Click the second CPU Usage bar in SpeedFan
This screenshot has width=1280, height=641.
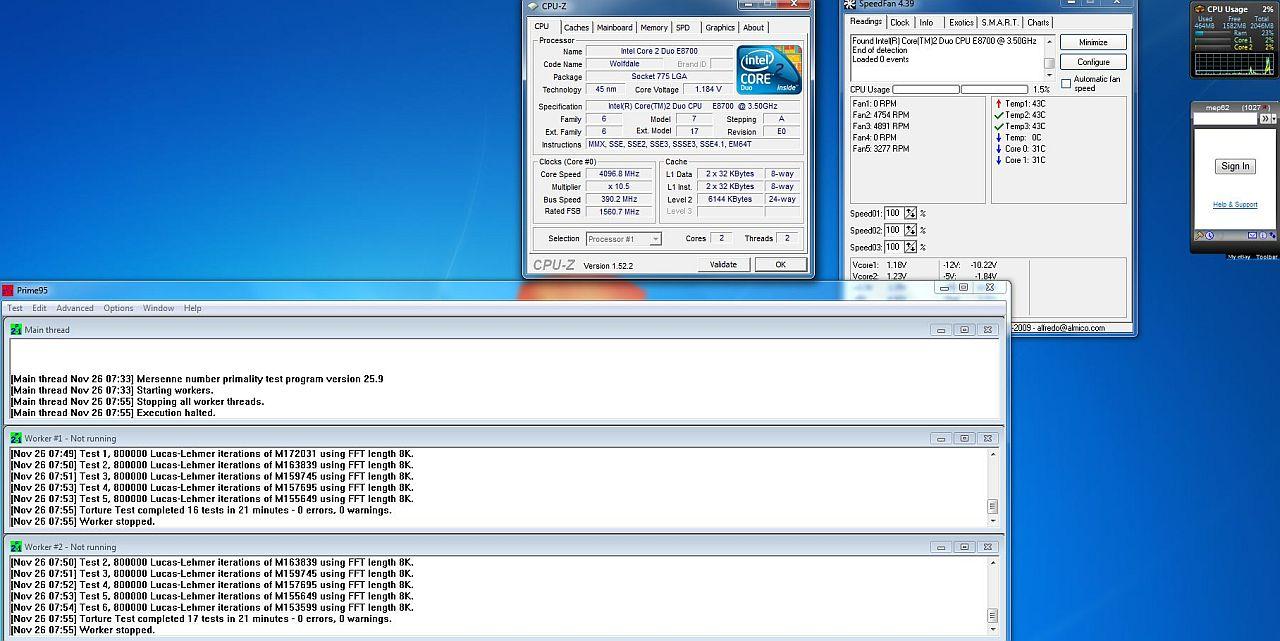(994, 89)
